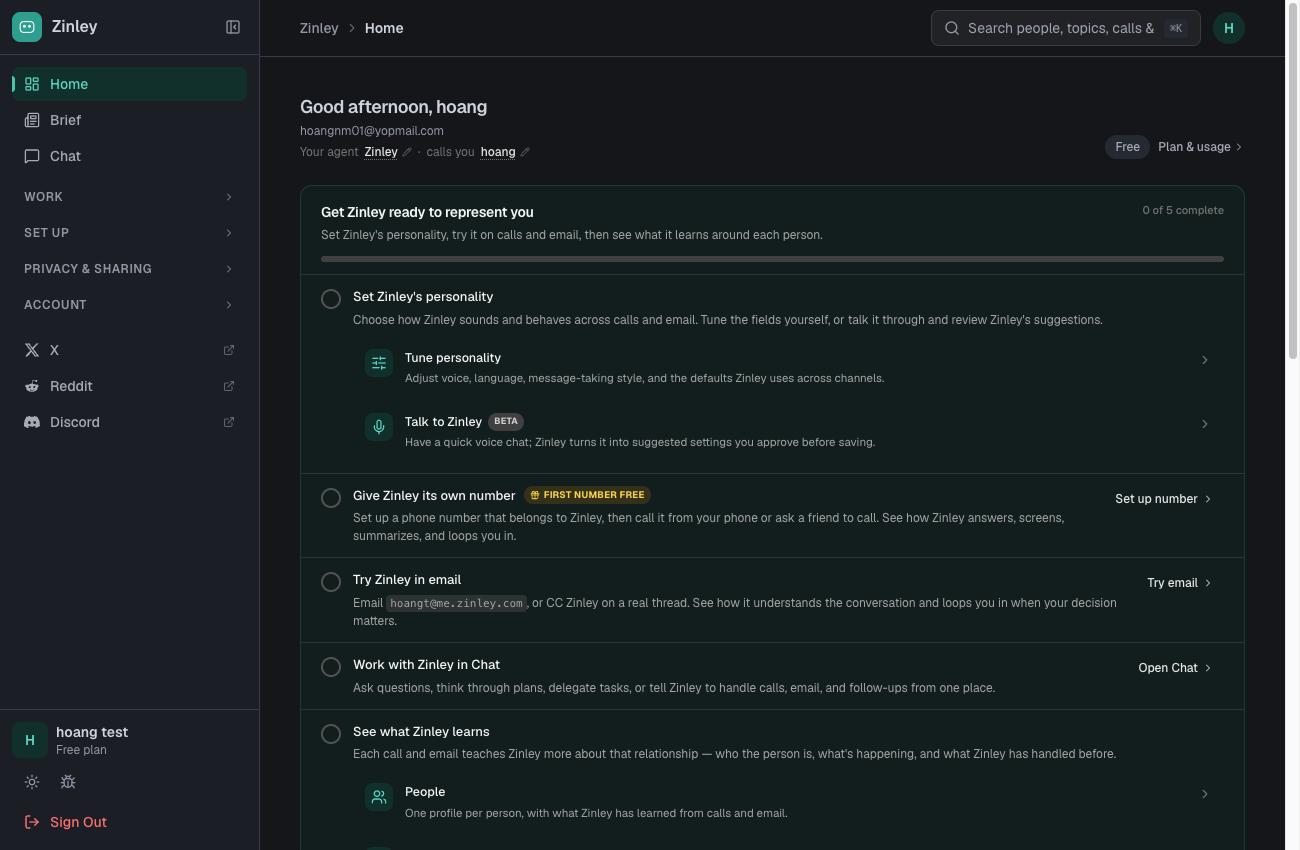Viewport: 1300px width, 850px height.
Task: Click 'Get Zinley ready to represent you' title
Action: (427, 212)
